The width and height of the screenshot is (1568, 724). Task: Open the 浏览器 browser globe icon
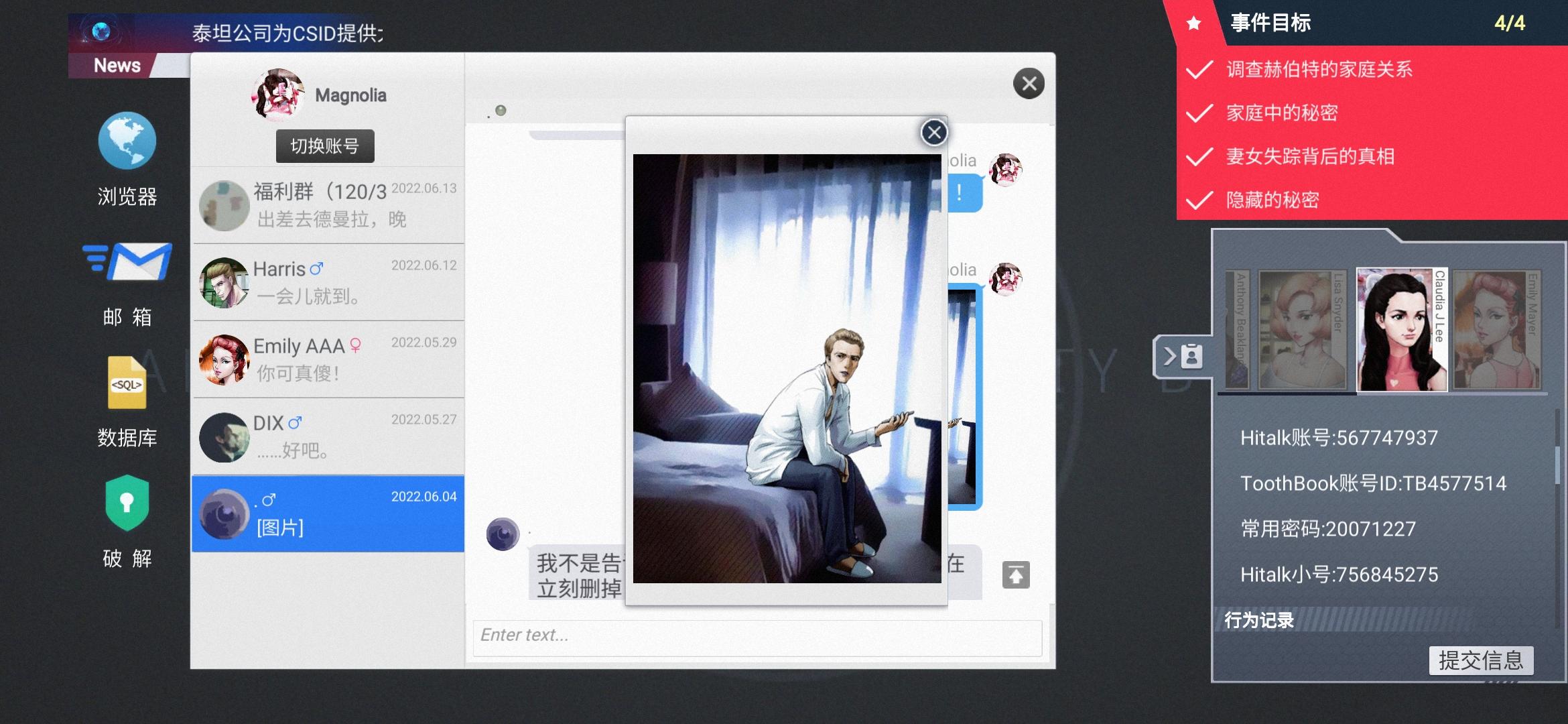127,141
